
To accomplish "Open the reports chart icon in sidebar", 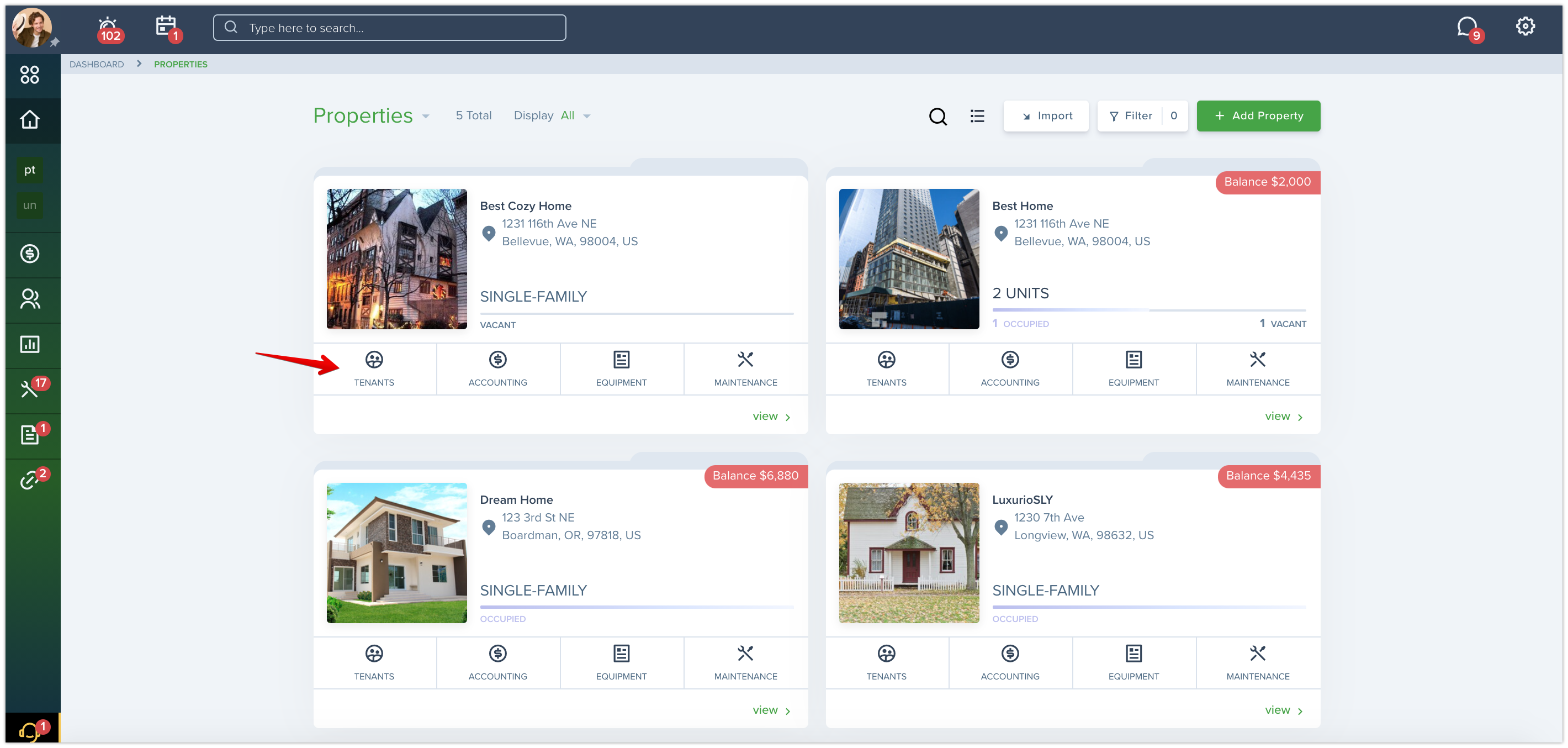I will click(x=30, y=345).
